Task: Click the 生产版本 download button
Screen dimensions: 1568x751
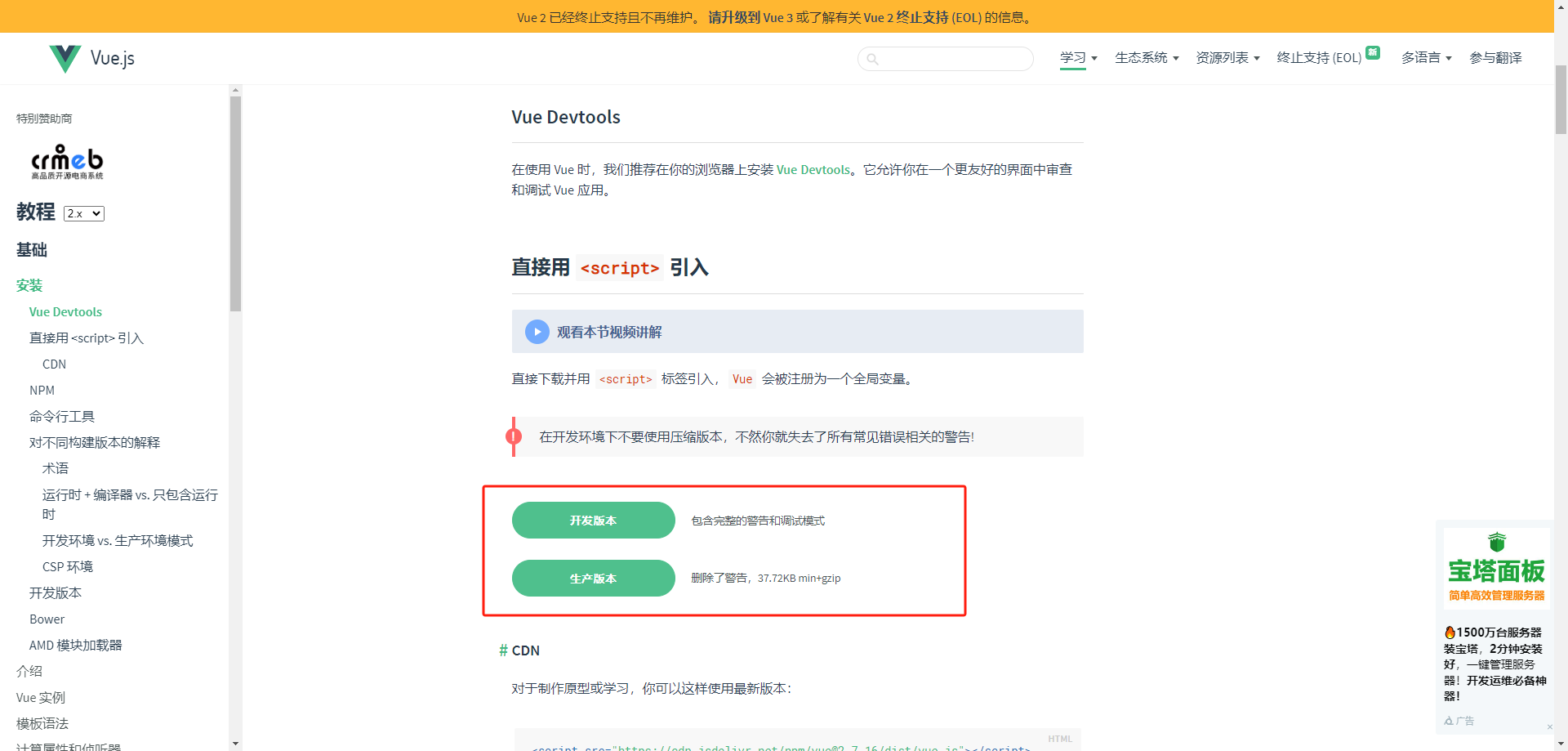Action: (x=594, y=579)
